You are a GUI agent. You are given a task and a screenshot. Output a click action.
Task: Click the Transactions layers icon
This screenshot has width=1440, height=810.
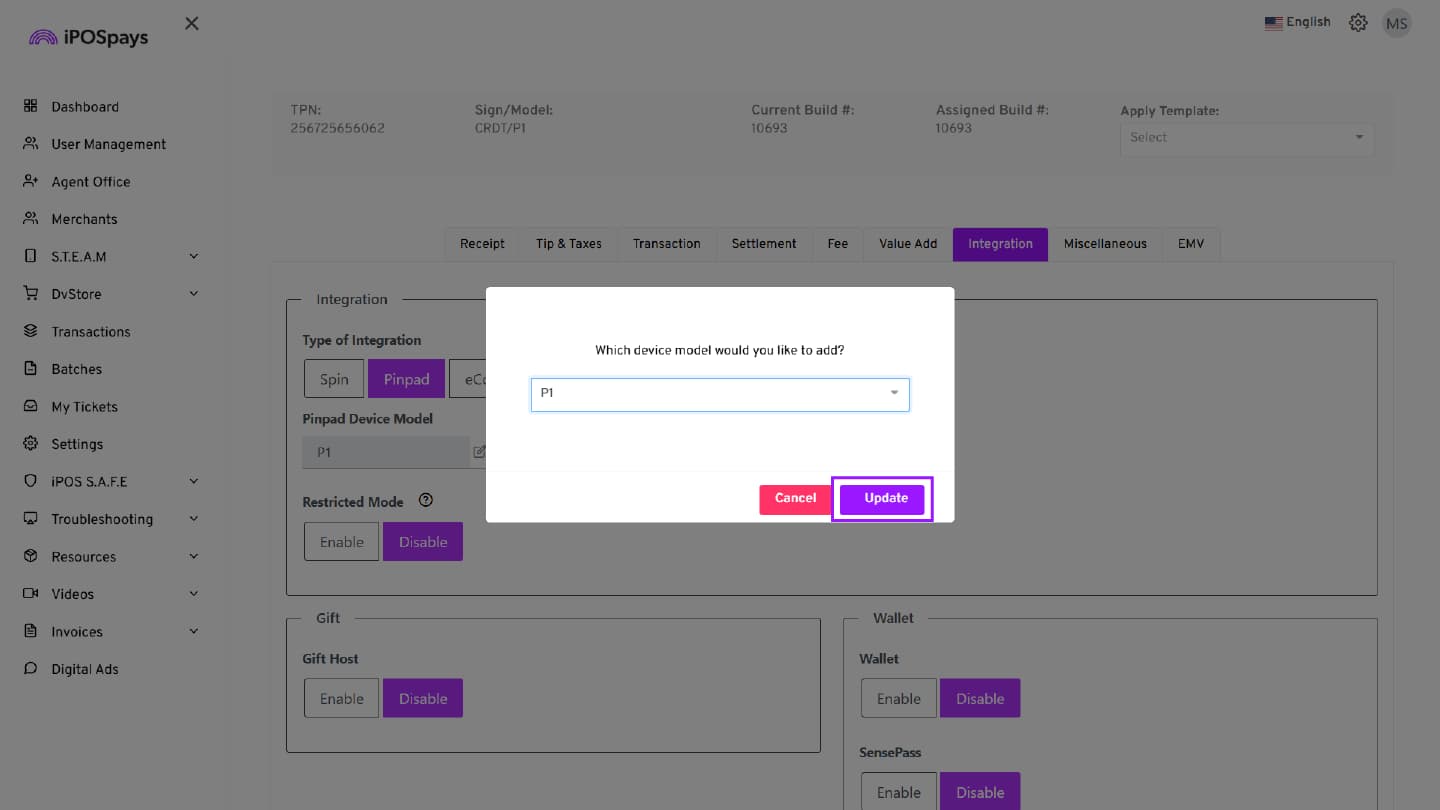(30, 331)
